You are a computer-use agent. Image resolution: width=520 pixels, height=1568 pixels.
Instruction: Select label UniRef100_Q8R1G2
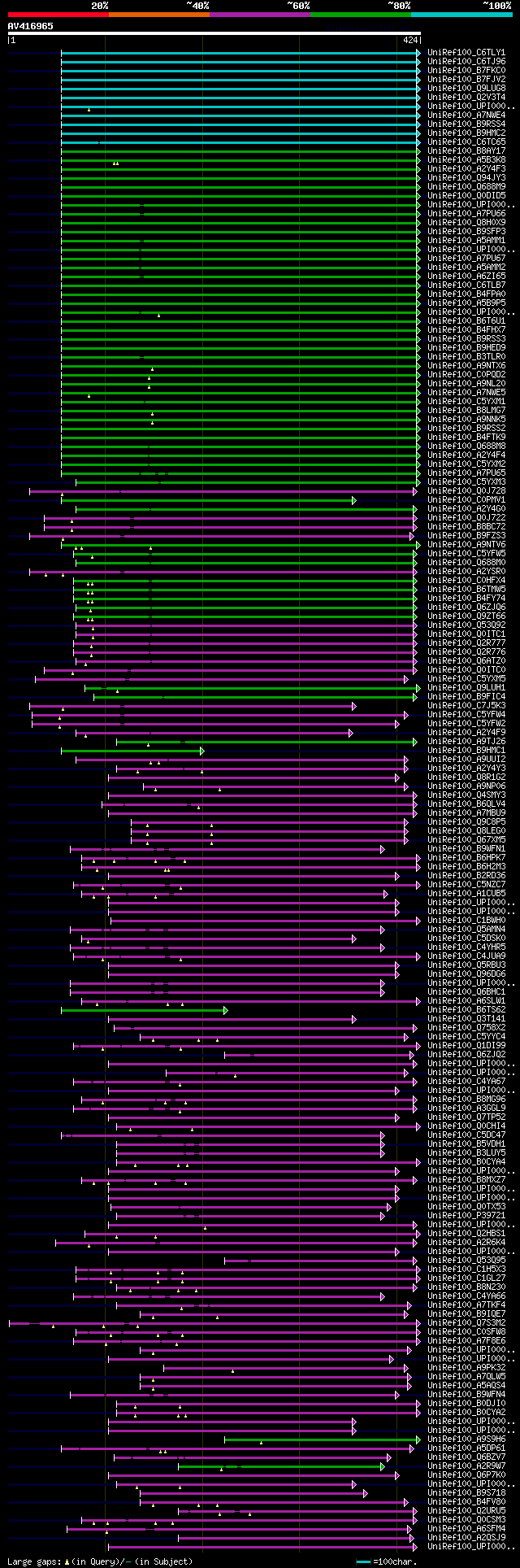(466, 777)
